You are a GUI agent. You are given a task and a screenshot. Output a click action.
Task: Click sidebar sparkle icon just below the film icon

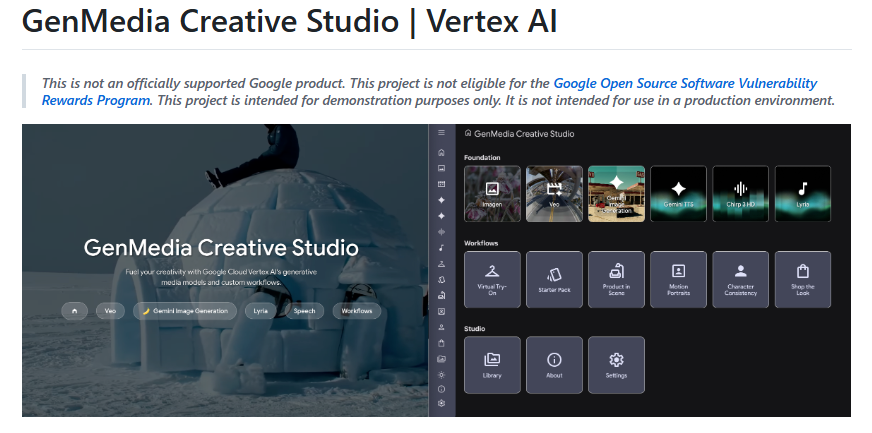pos(441,200)
